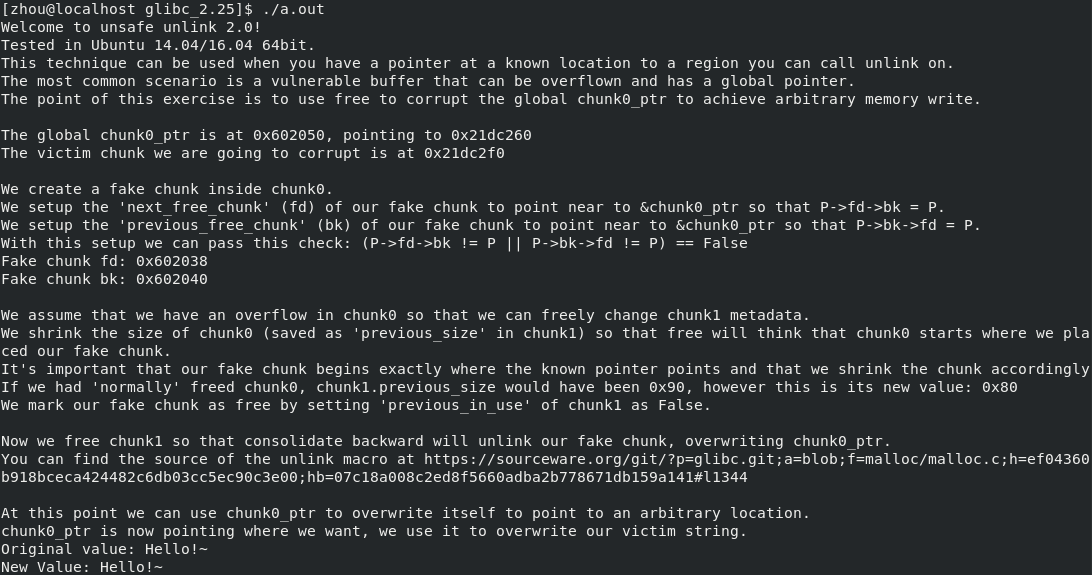
Task: Click the new previous_size value 0x80
Action: click(999, 387)
